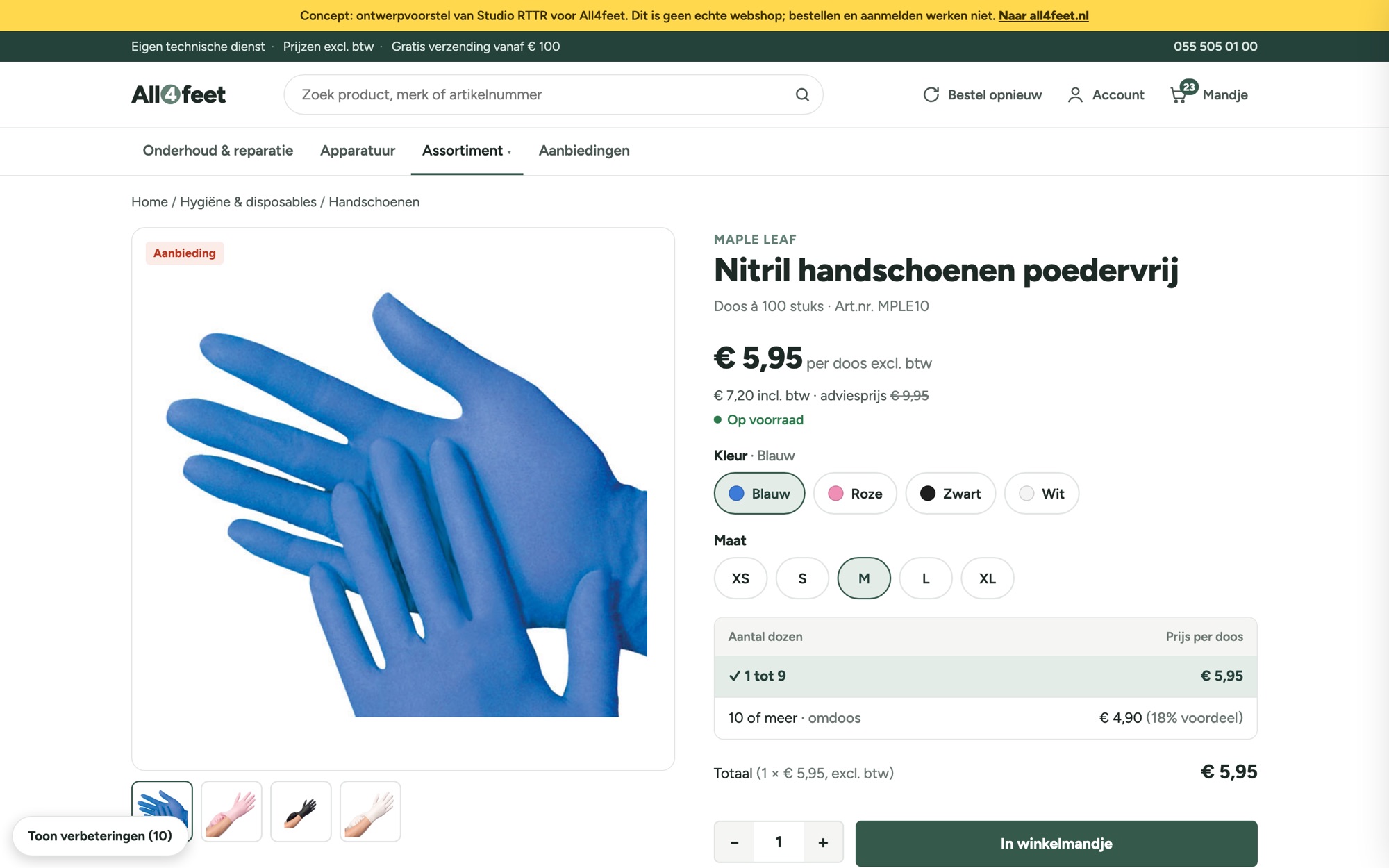
Task: Click the Bestel opnieuw label
Action: (x=995, y=94)
